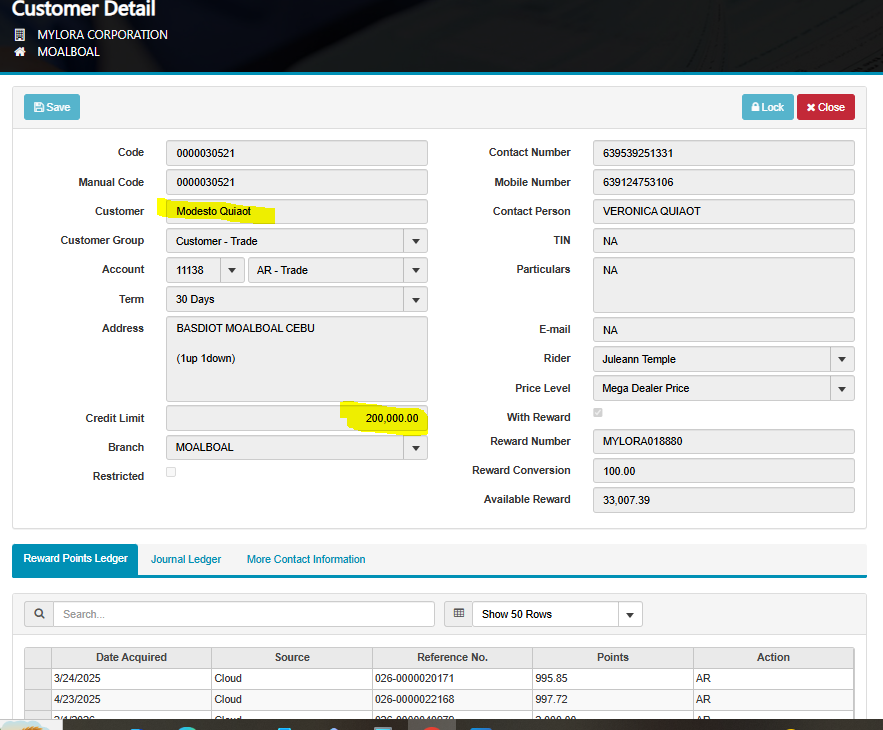
Task: Open the More Contact Information tab
Action: tap(306, 560)
